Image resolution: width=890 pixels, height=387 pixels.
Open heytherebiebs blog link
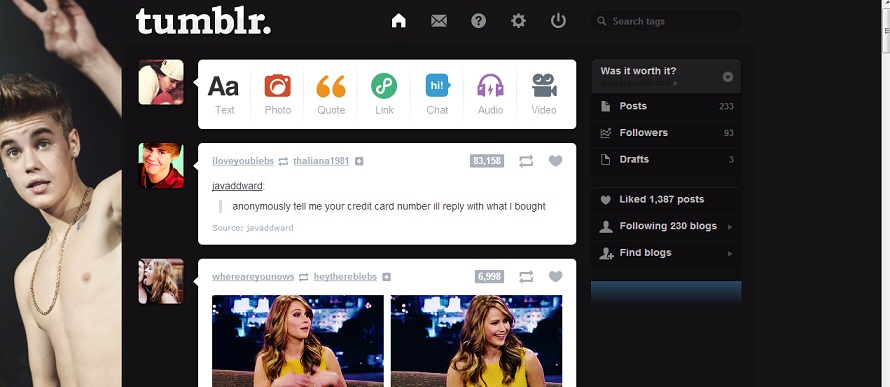point(345,277)
